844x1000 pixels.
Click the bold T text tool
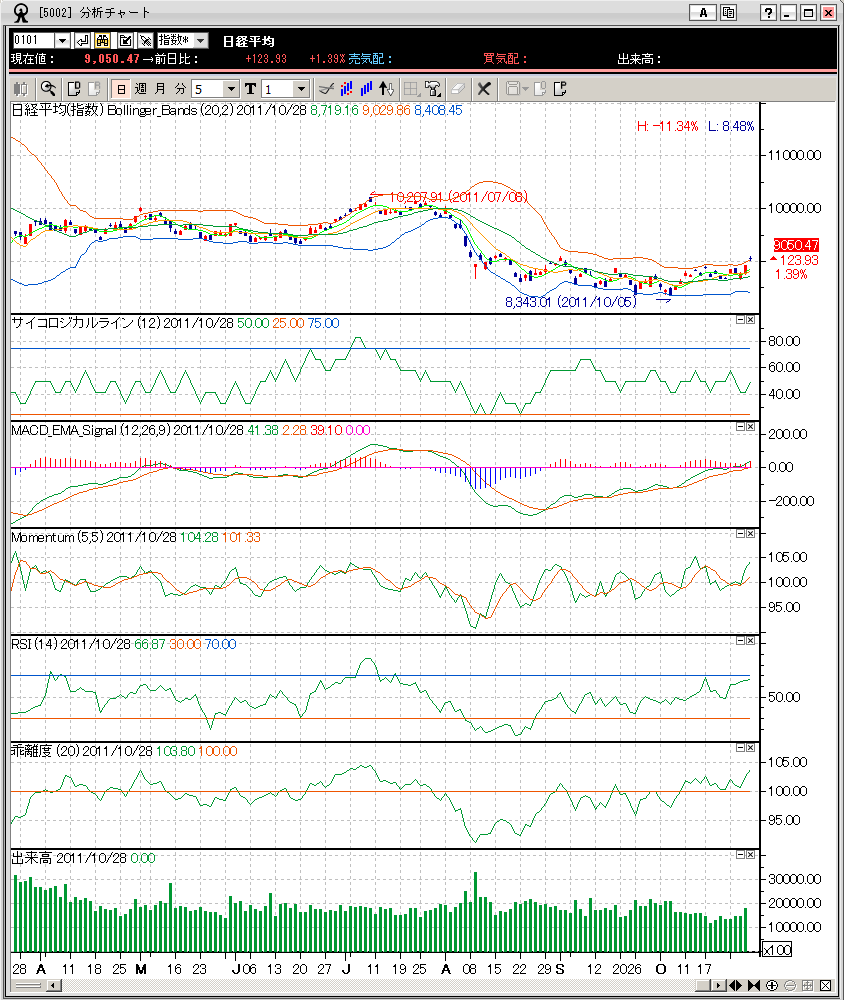click(250, 88)
